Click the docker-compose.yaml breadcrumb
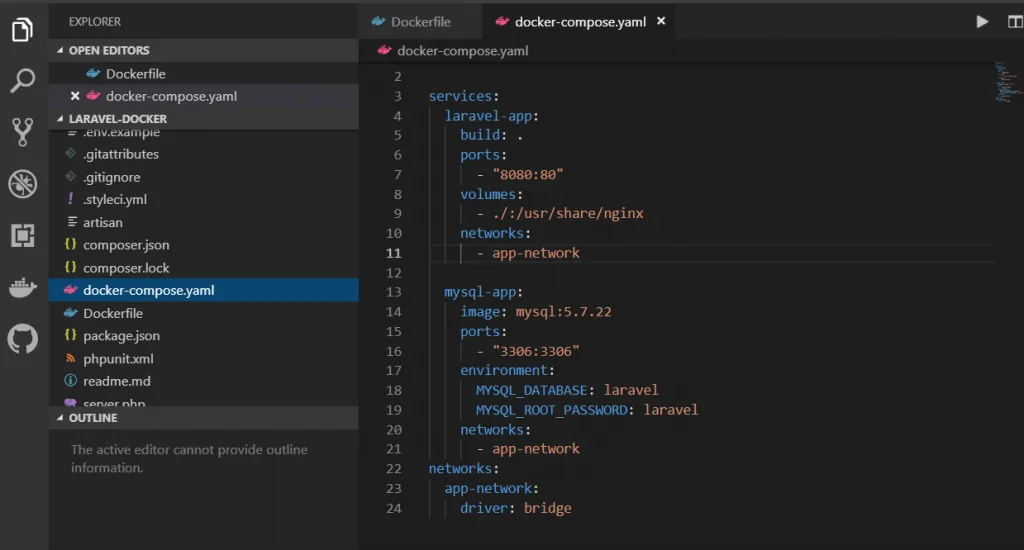 pos(454,50)
